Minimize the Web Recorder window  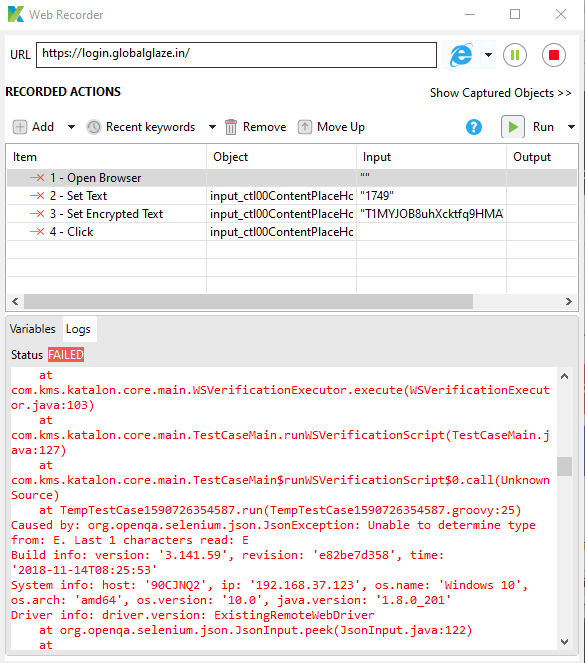click(x=470, y=14)
